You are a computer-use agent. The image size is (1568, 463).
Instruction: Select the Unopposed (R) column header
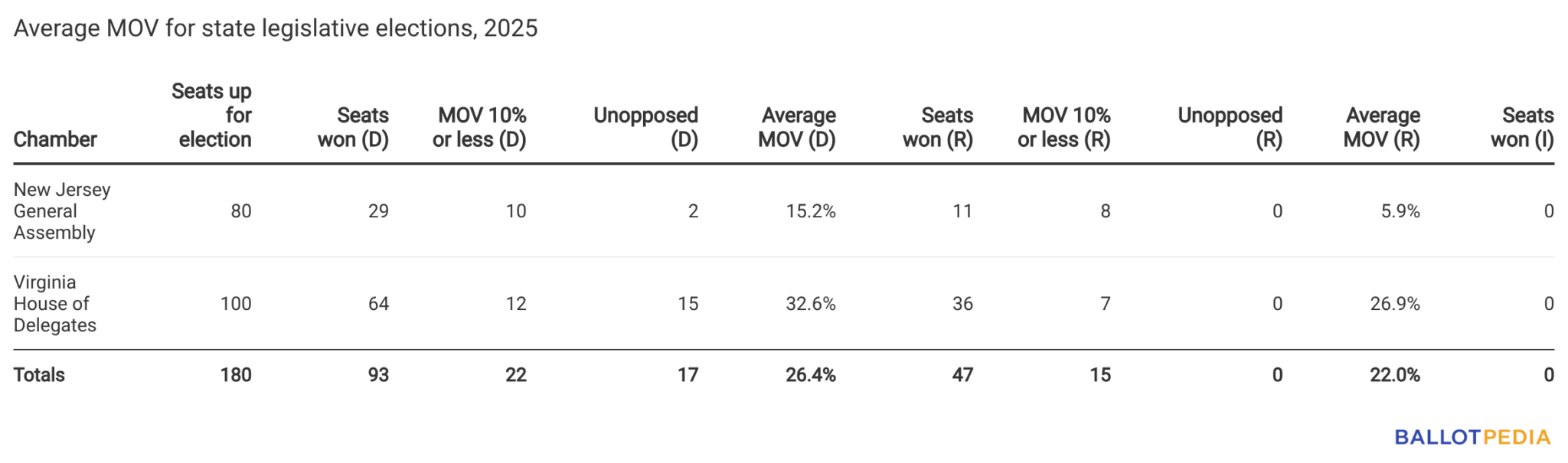[1230, 127]
